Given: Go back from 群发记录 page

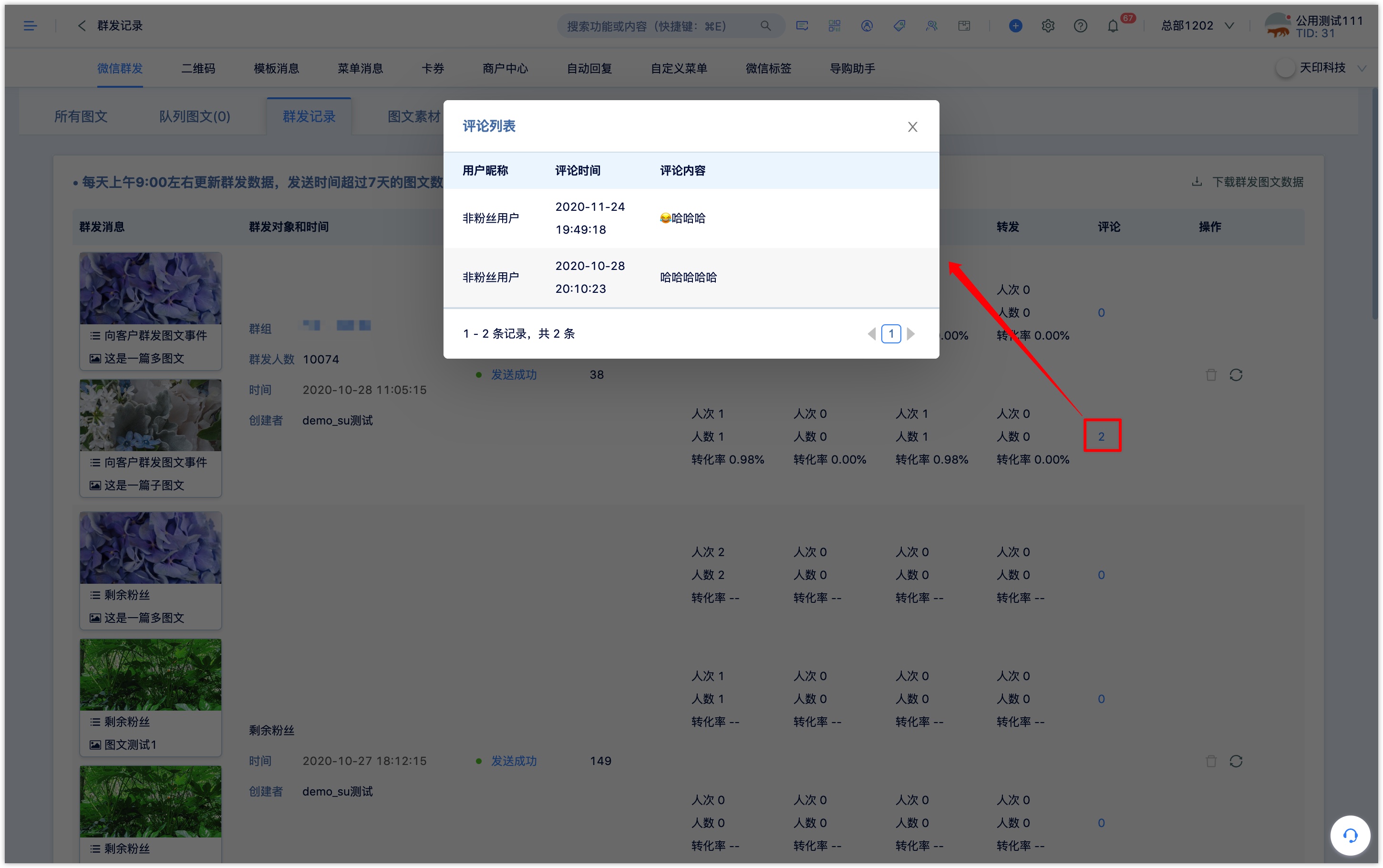Looking at the screenshot, I should (x=82, y=26).
